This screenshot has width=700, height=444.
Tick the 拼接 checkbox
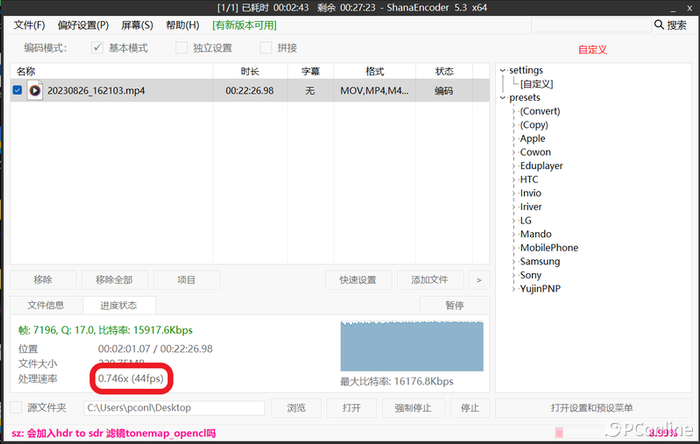[266, 47]
